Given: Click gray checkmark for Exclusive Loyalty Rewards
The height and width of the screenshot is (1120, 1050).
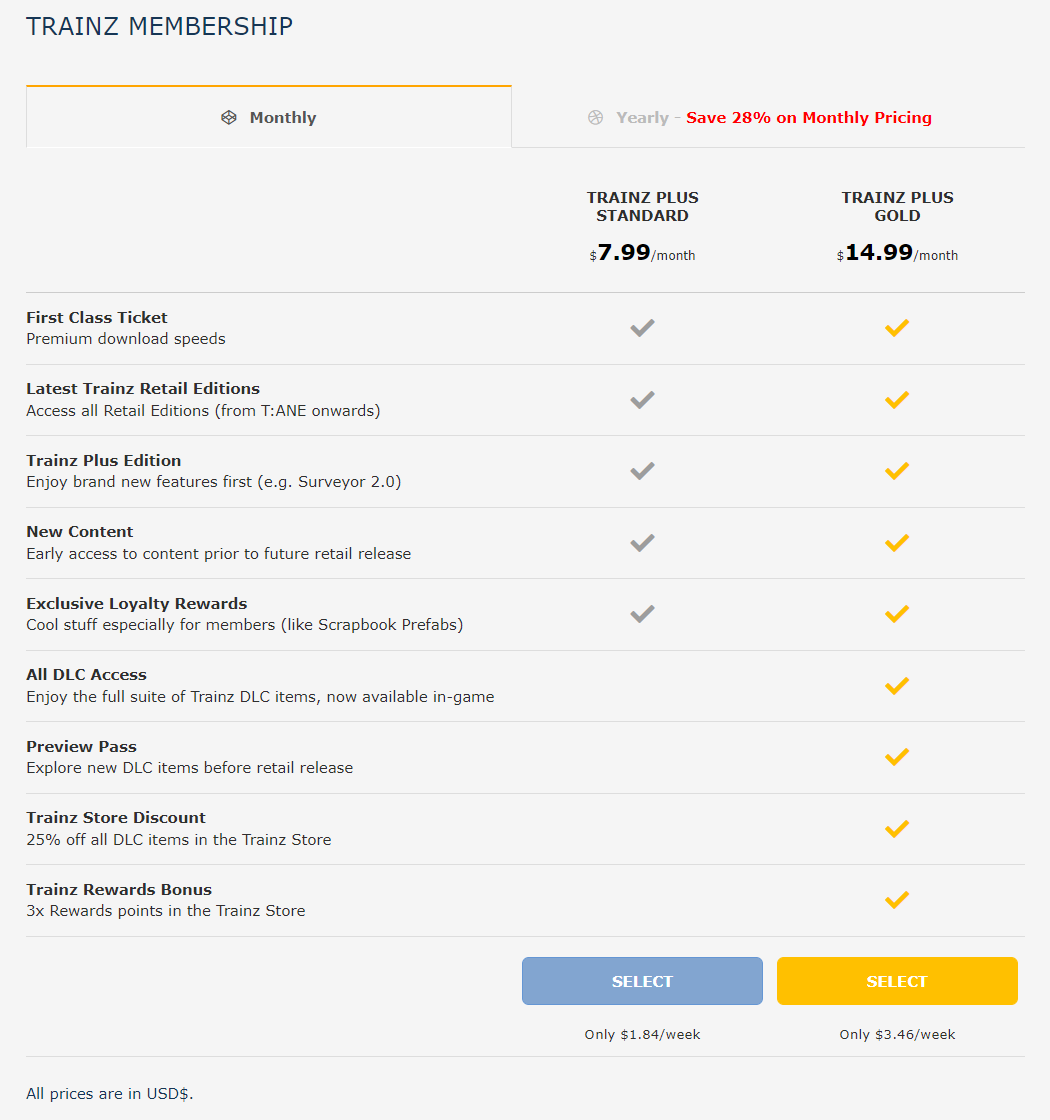Looking at the screenshot, I should (x=642, y=614).
